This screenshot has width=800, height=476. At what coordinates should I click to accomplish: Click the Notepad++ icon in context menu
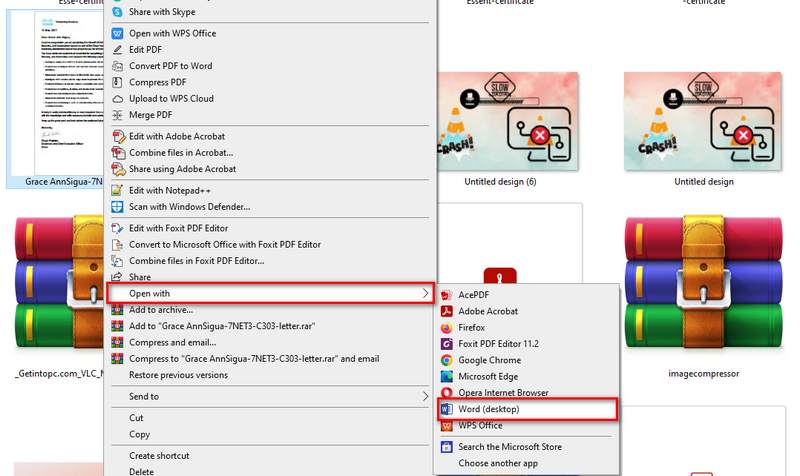[x=117, y=190]
